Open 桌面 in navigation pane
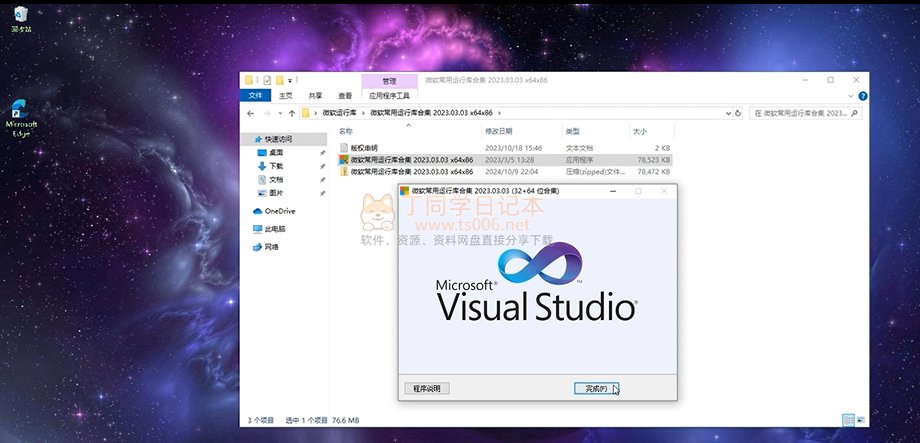This screenshot has height=443, width=920. tap(276, 153)
